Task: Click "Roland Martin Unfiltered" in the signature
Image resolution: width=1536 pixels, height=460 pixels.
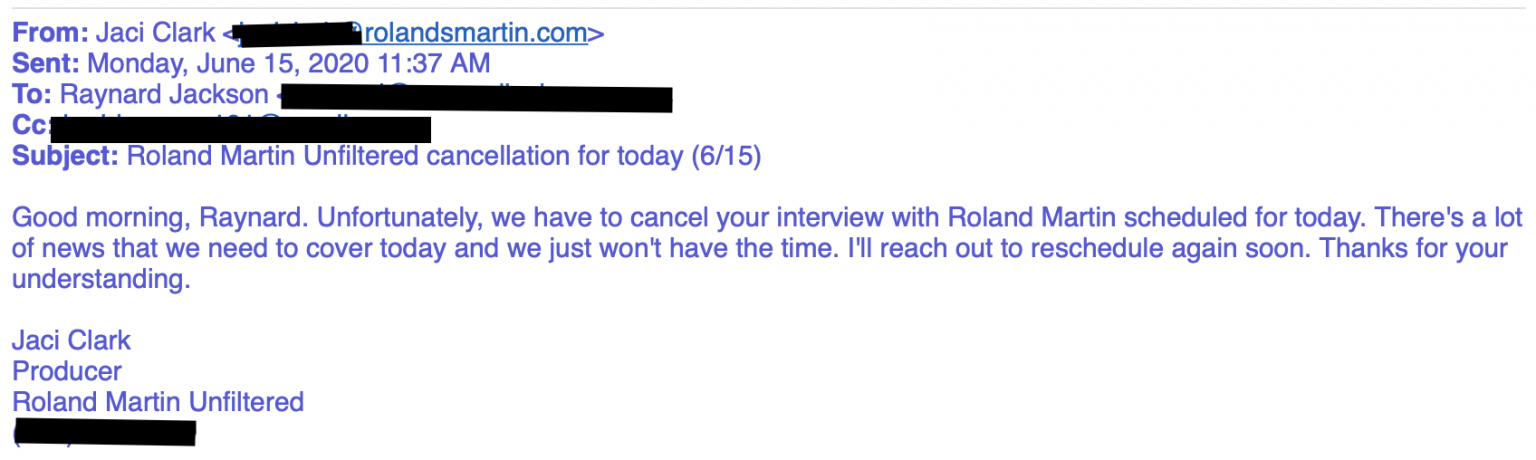Action: 157,402
